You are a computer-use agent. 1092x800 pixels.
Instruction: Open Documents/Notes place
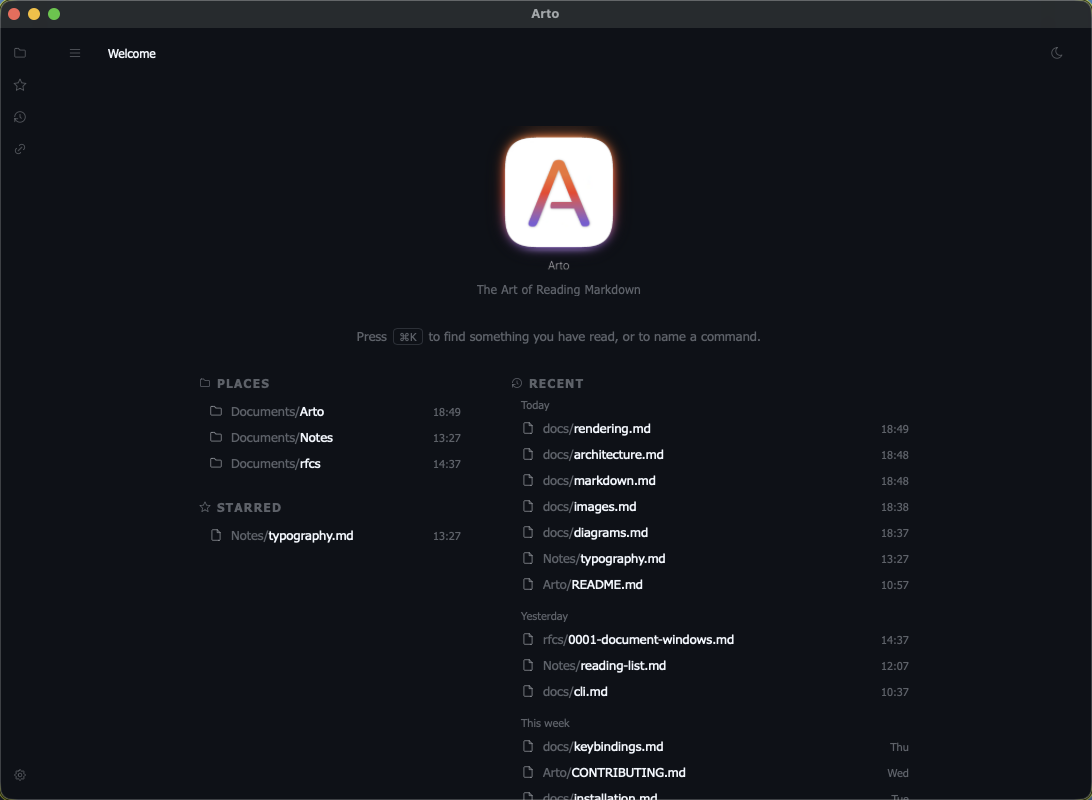(x=335, y=437)
